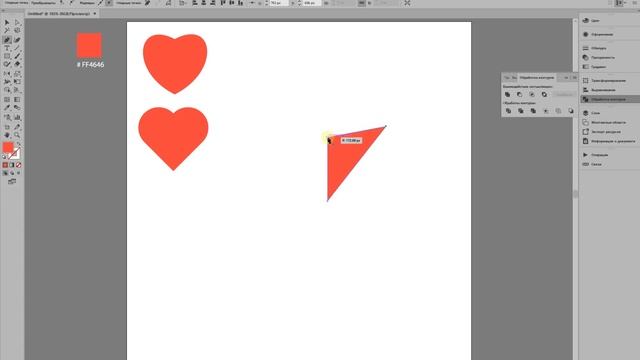Select the Gradient tool
Screen dimensions: 640x360
coord(17,99)
